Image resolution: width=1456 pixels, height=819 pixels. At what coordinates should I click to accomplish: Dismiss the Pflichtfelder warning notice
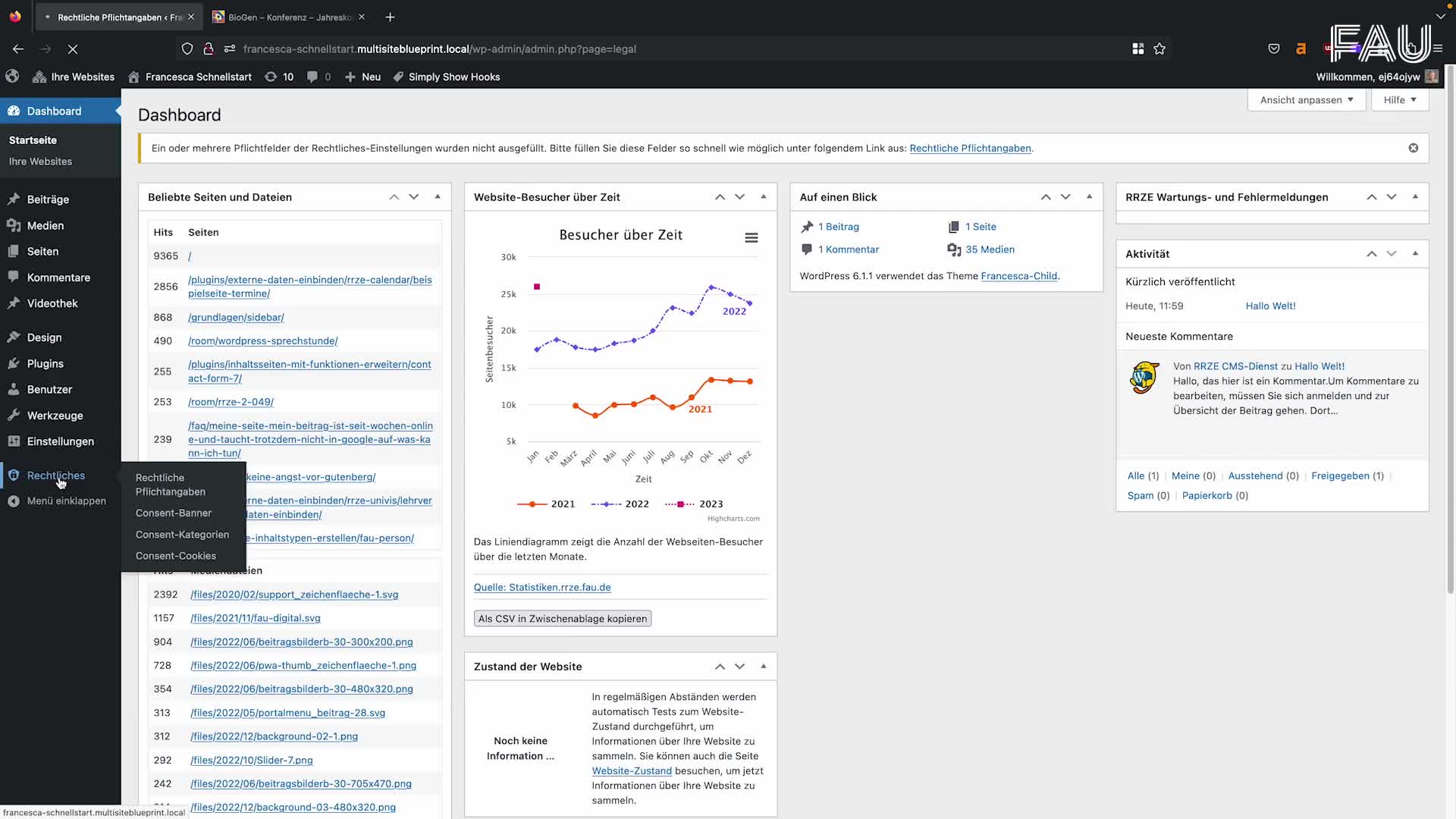[x=1413, y=148]
